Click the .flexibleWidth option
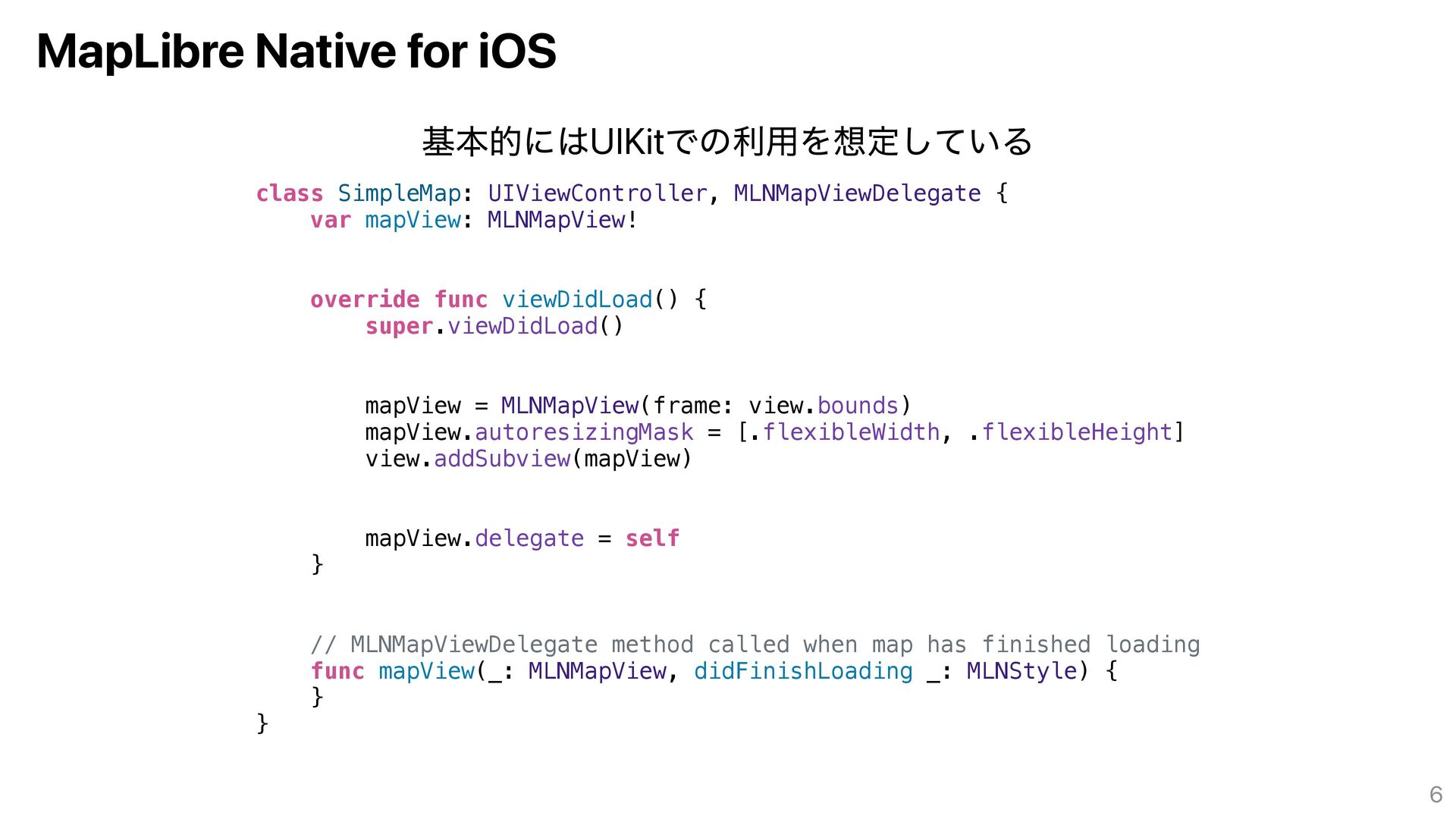 pos(850,432)
